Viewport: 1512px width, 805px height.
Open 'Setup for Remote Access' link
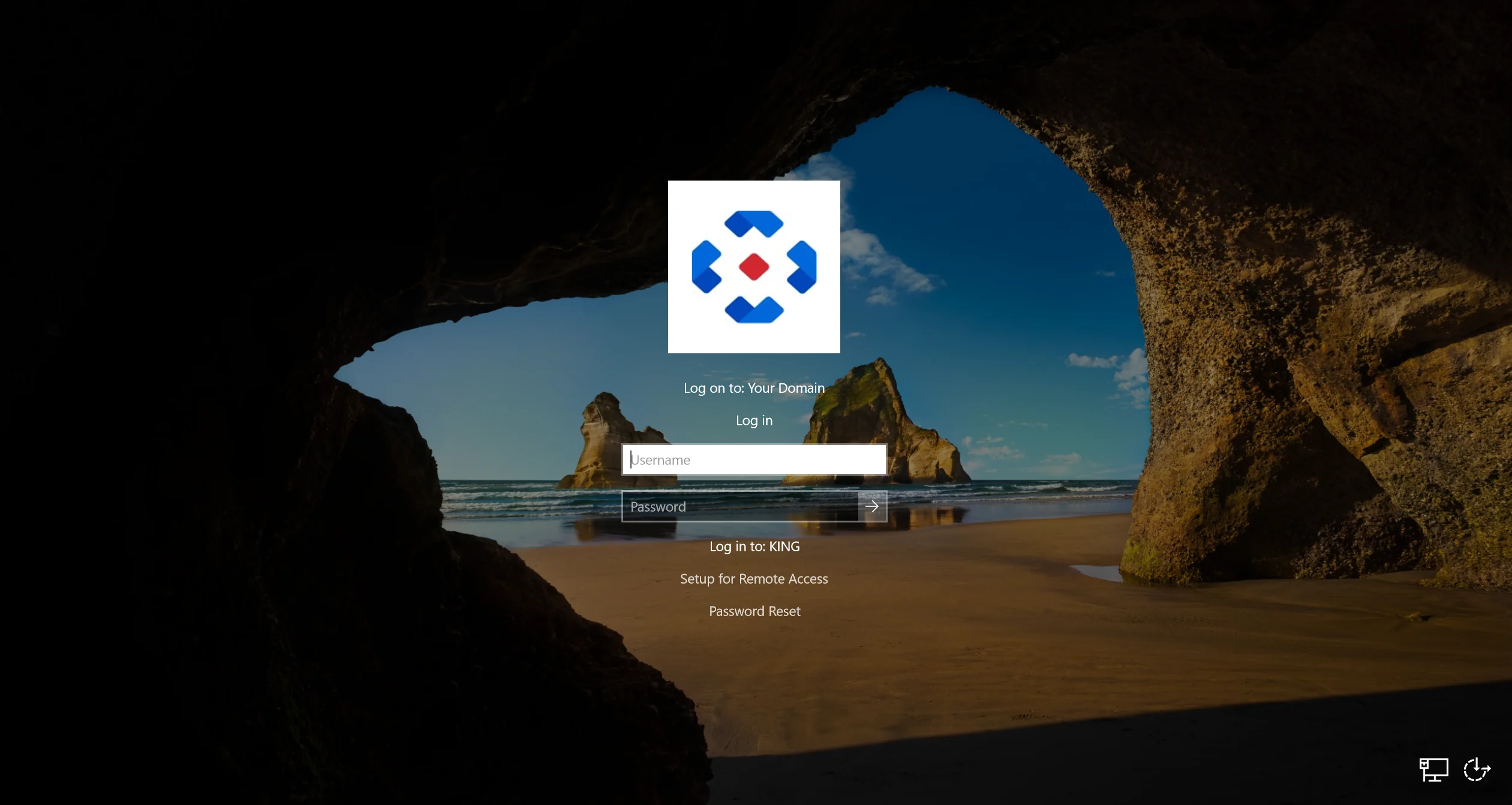pyautogui.click(x=754, y=579)
